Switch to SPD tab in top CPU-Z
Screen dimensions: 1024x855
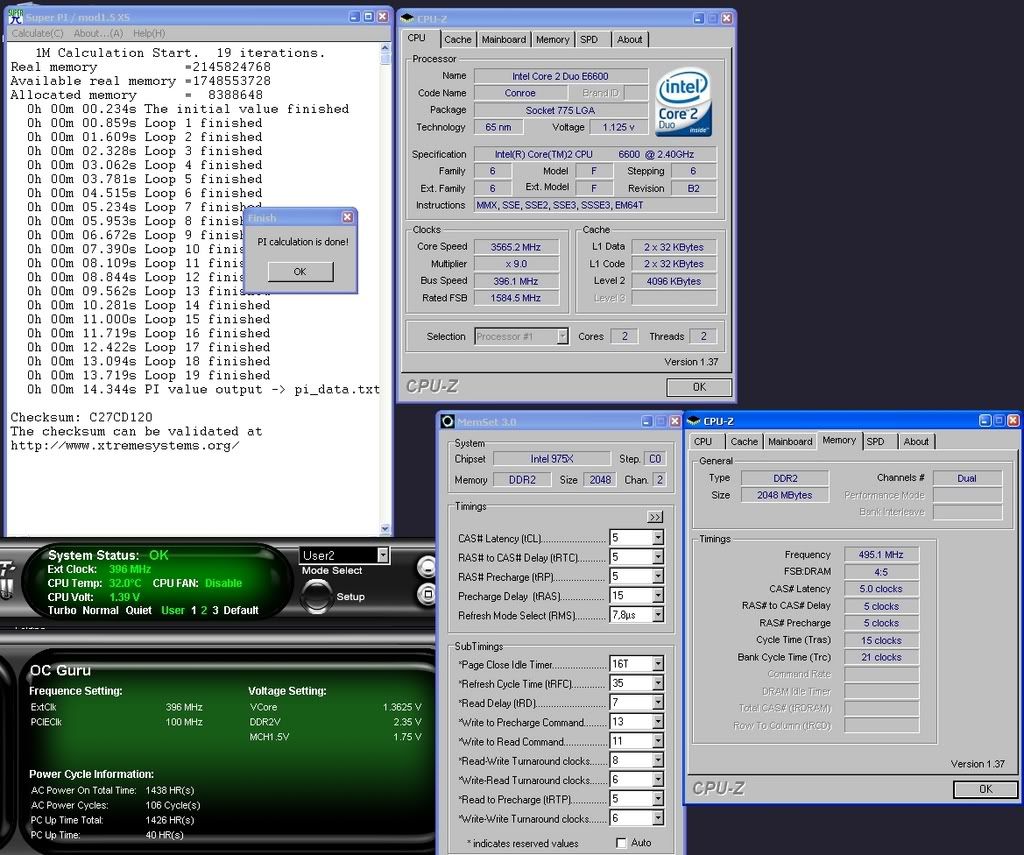pyautogui.click(x=589, y=39)
